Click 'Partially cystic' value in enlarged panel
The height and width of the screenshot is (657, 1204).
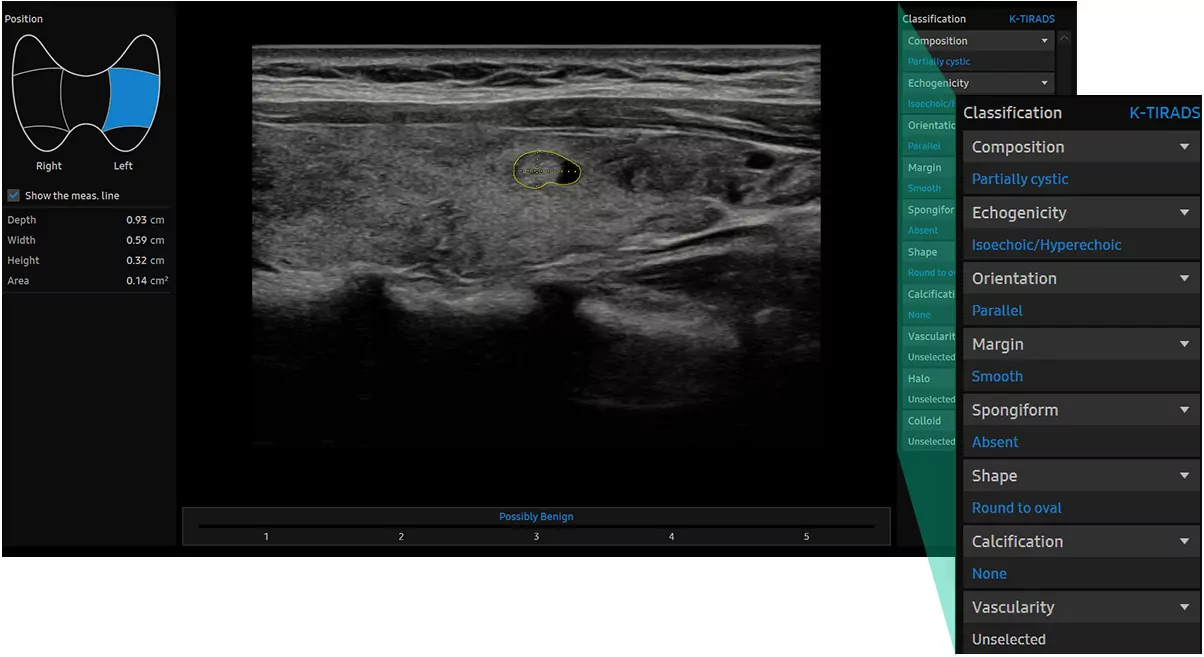[x=1020, y=179]
